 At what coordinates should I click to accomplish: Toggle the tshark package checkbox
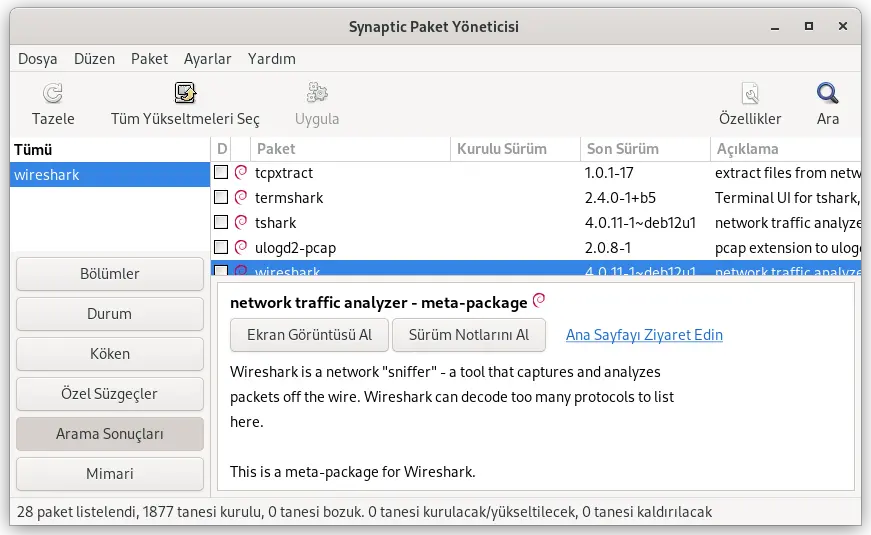[221, 222]
